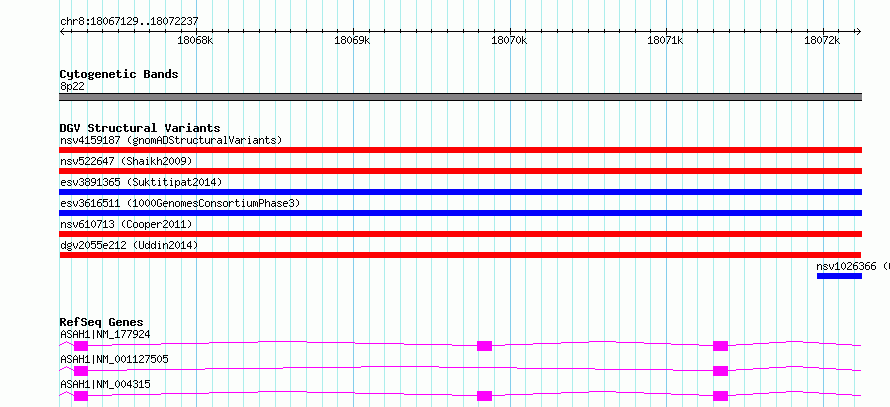Click the 8p22 band label

point(72,86)
